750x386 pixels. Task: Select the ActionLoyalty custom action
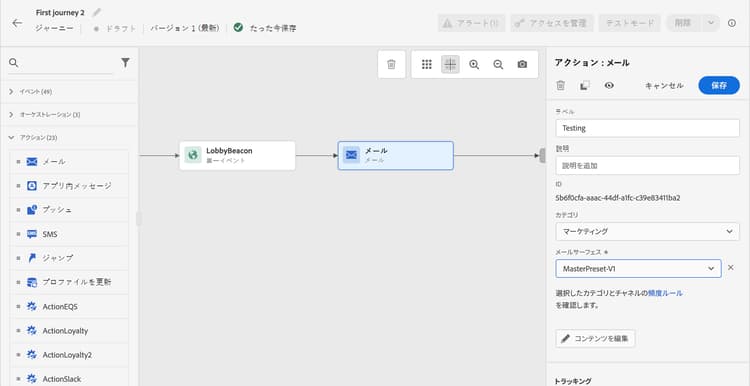[x=69, y=331]
